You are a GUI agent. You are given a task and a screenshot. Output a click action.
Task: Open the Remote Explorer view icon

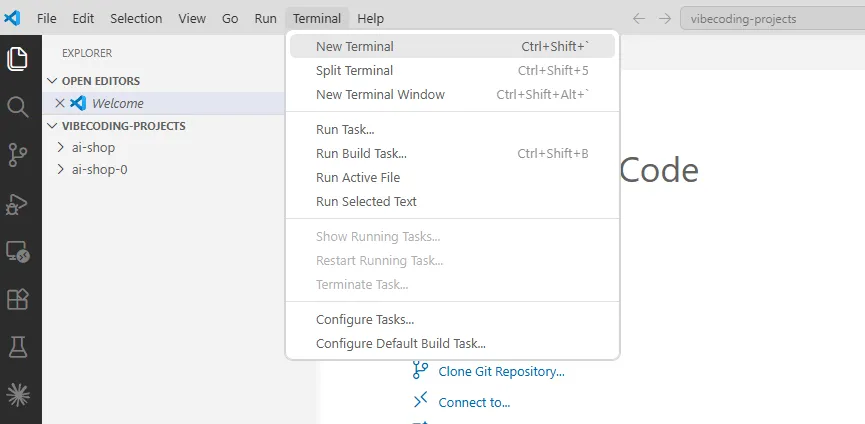(18, 251)
